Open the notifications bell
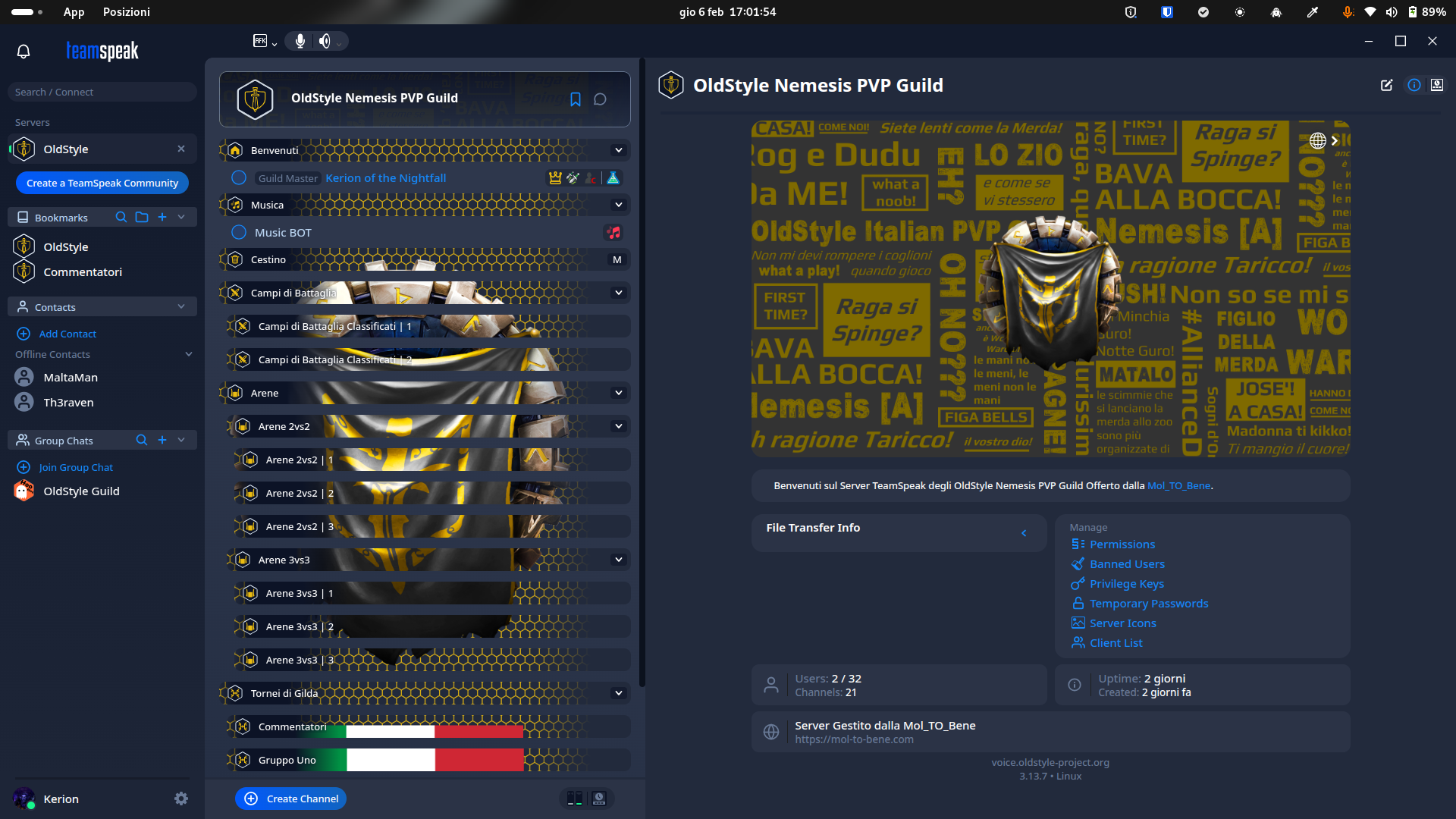The image size is (1456, 819). (24, 52)
